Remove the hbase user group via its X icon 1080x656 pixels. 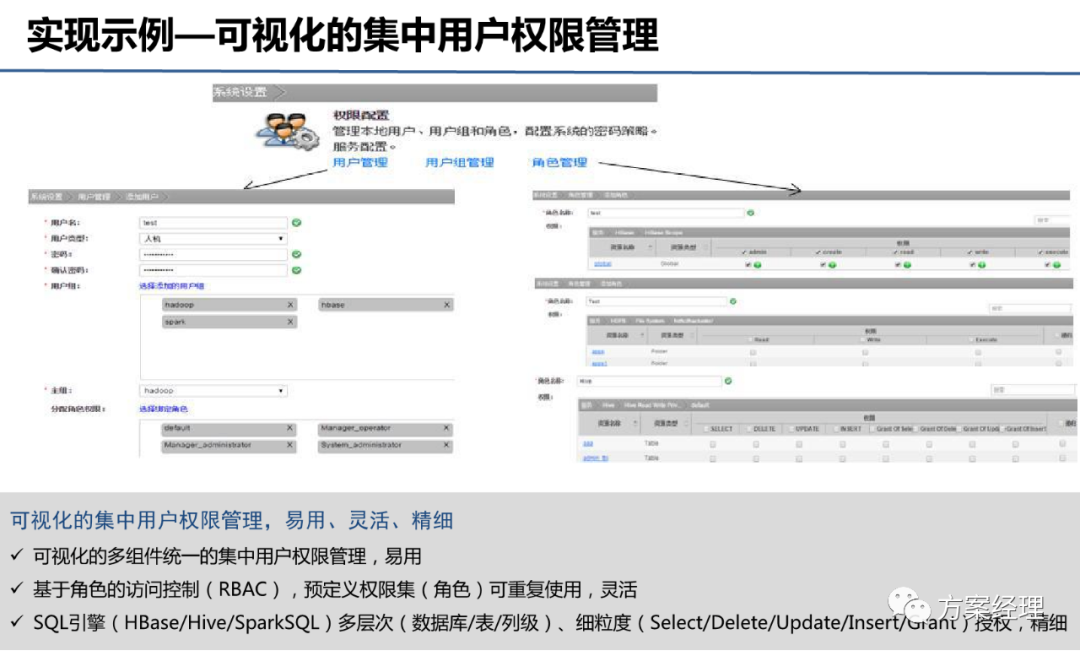click(446, 304)
